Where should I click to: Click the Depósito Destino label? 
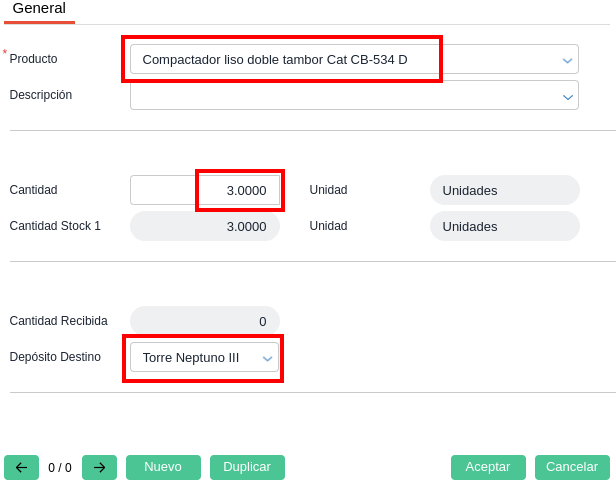coord(55,357)
